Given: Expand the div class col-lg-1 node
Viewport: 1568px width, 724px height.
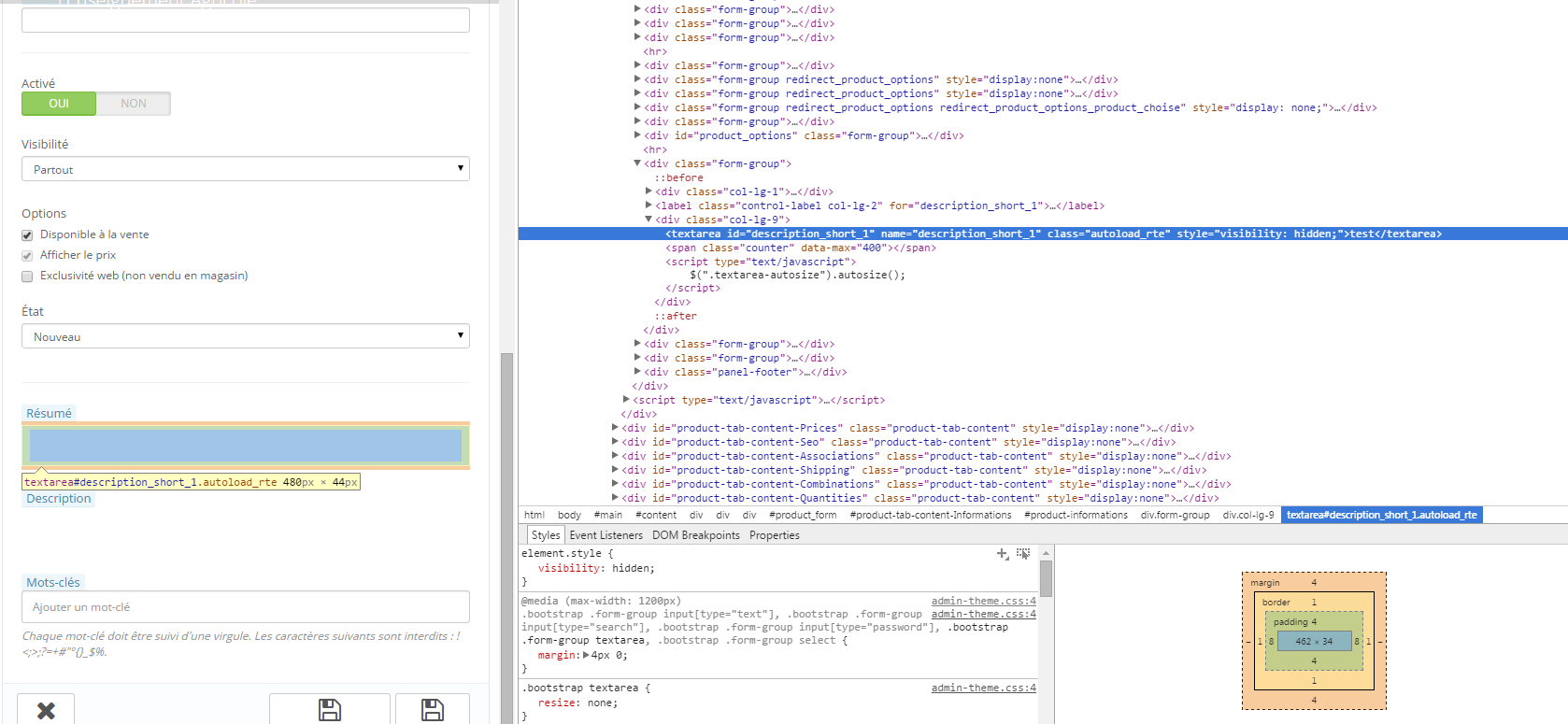Looking at the screenshot, I should pyautogui.click(x=649, y=192).
